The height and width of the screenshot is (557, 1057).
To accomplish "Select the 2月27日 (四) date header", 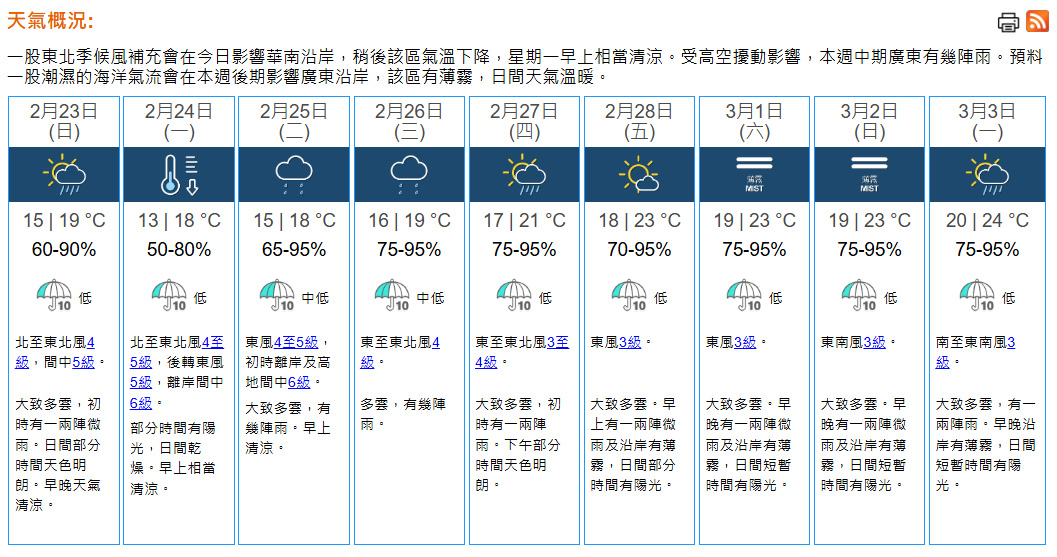I will [524, 120].
